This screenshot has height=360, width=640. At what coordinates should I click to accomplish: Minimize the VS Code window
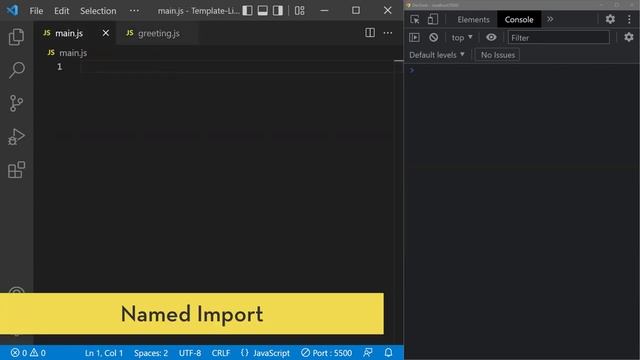(324, 11)
